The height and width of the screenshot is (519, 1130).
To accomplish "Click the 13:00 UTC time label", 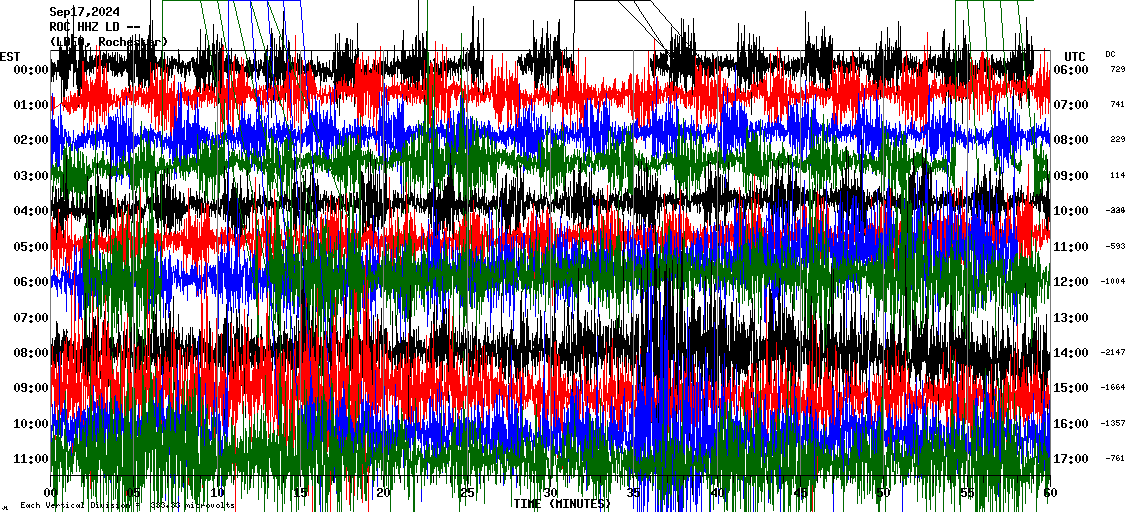I will [x=1073, y=318].
